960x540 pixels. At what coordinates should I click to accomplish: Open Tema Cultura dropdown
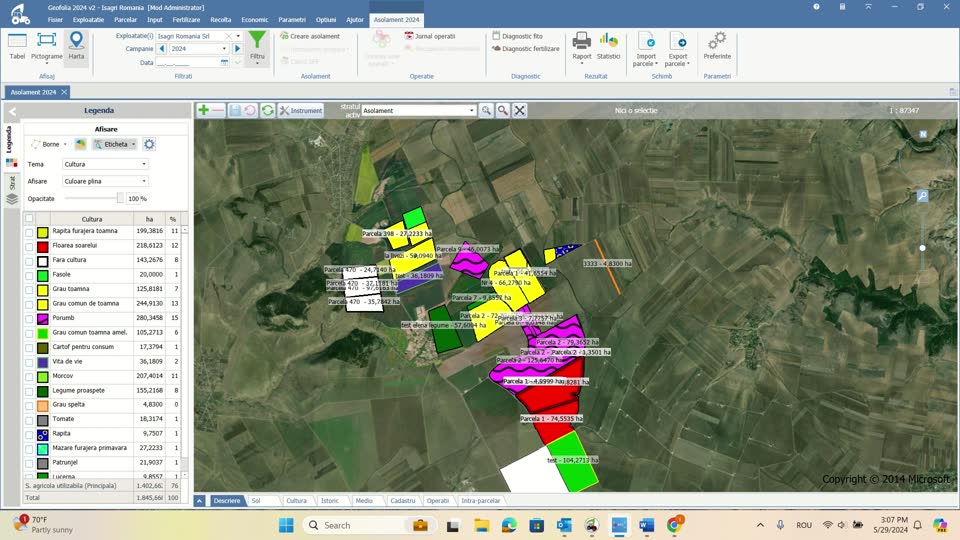105,164
